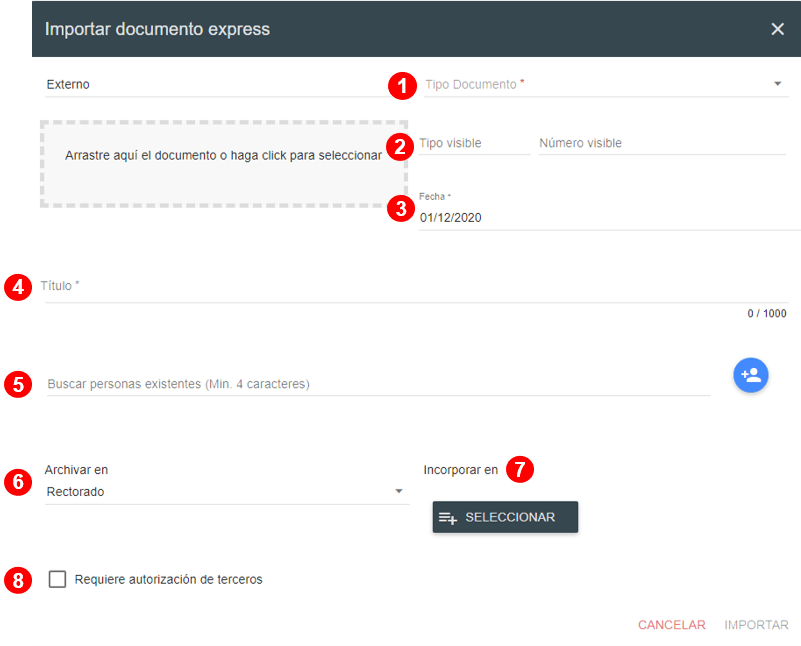Click the Archivar en label
The height and width of the screenshot is (646, 801).
pyautogui.click(x=76, y=470)
